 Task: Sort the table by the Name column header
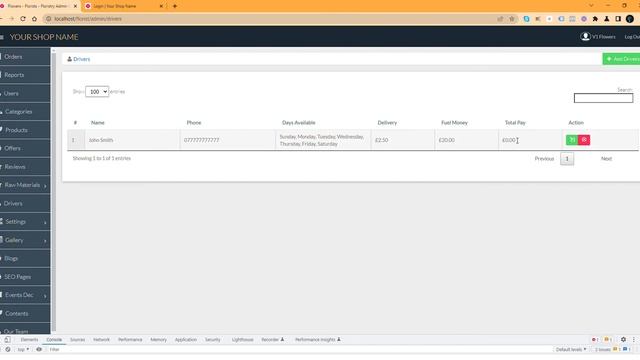click(x=98, y=122)
